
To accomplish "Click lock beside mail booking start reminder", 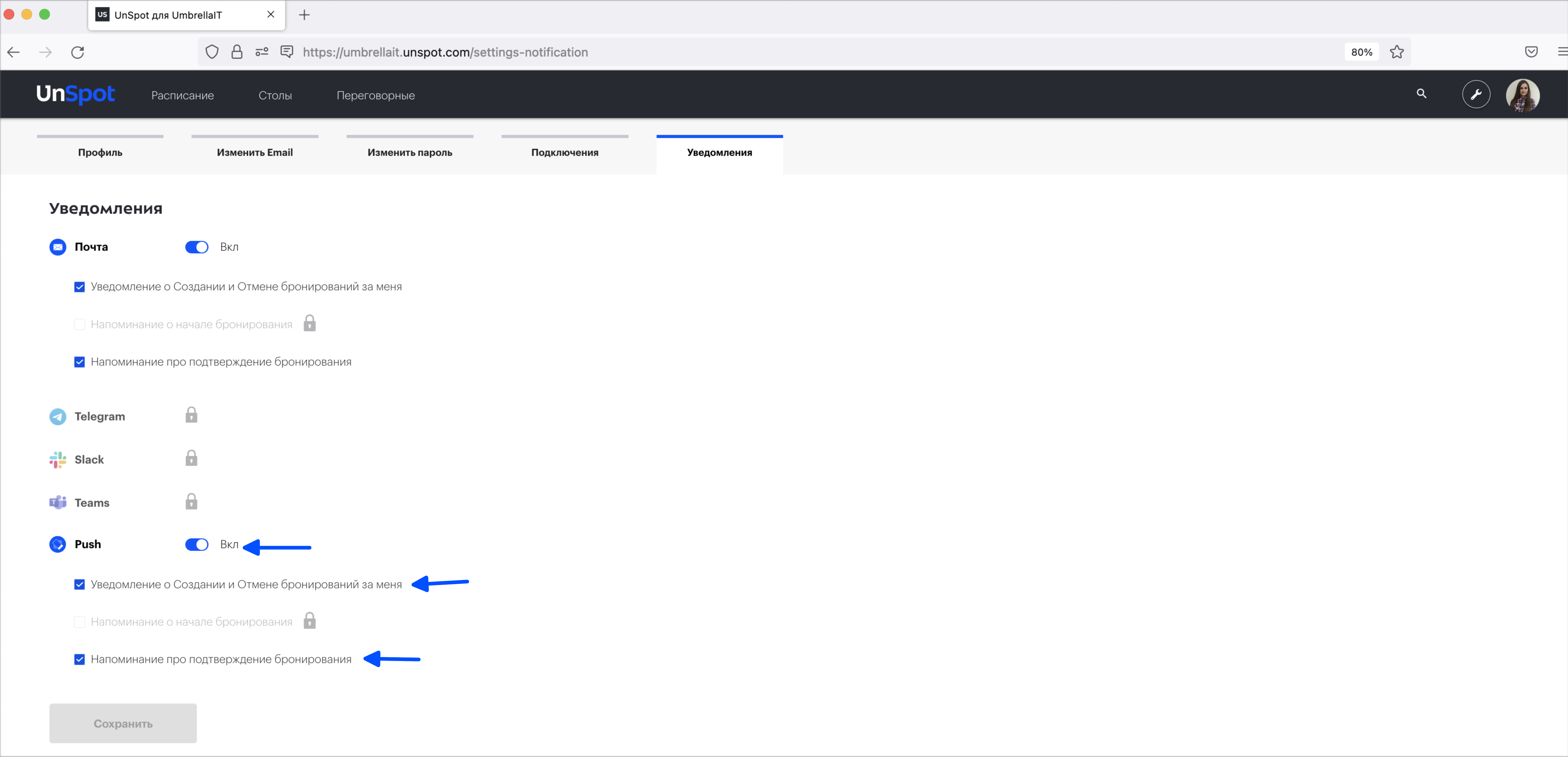I will (x=310, y=323).
